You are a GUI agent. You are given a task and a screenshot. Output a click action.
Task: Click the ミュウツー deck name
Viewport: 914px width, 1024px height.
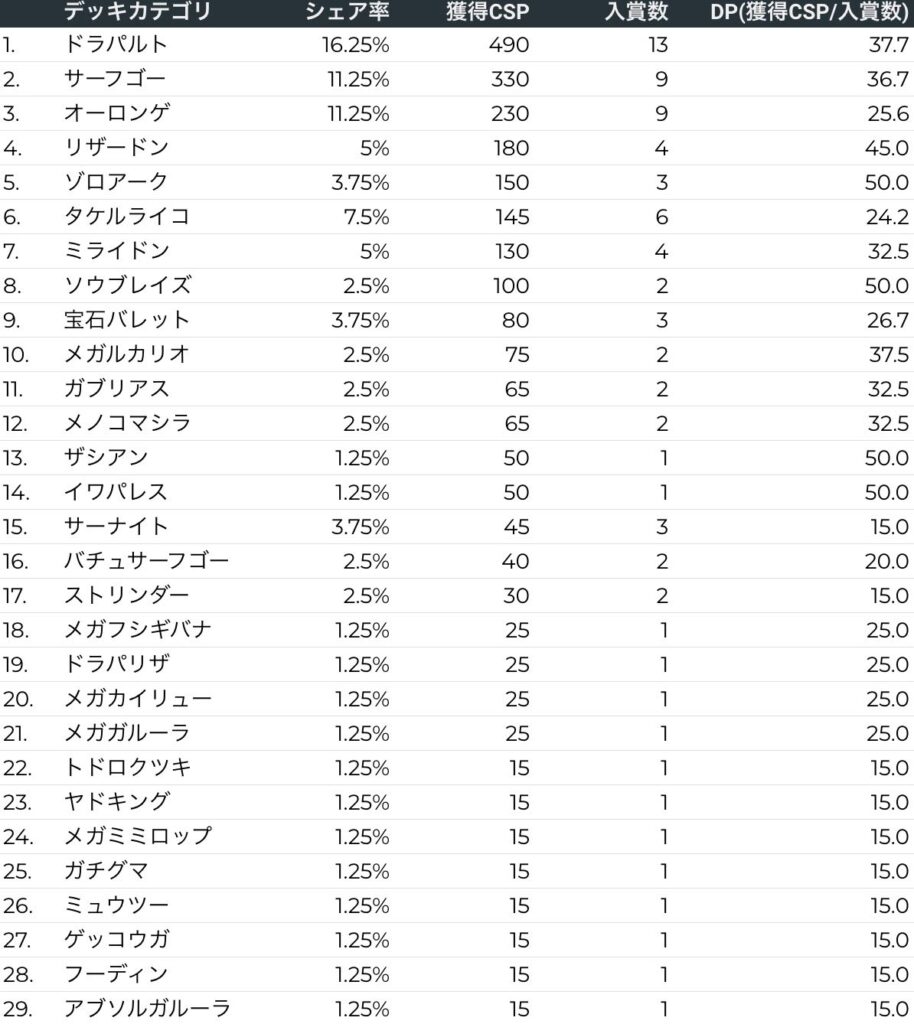point(115,905)
